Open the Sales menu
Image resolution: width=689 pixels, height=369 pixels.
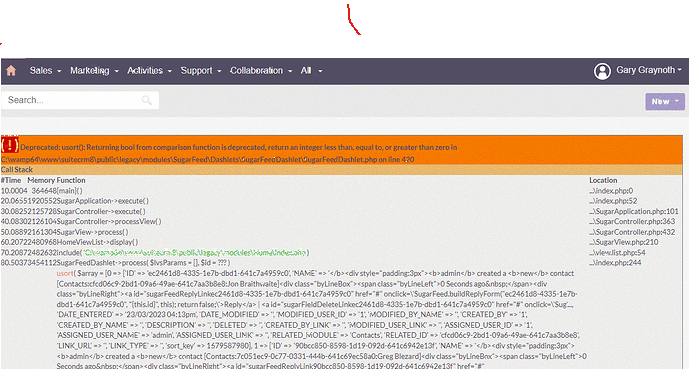[x=45, y=70]
